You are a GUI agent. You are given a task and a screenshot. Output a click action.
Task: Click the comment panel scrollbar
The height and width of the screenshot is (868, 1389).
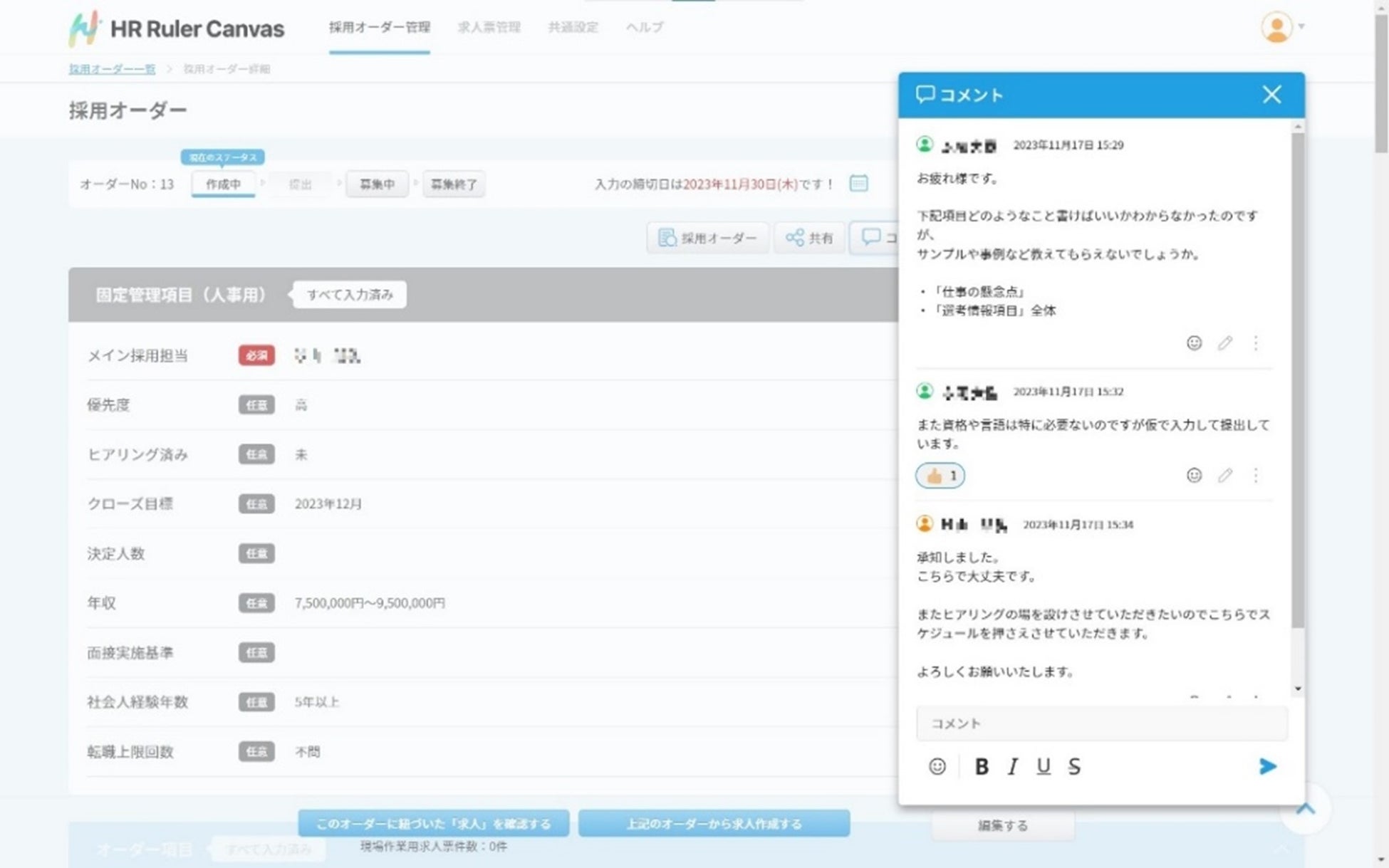pos(1298,377)
